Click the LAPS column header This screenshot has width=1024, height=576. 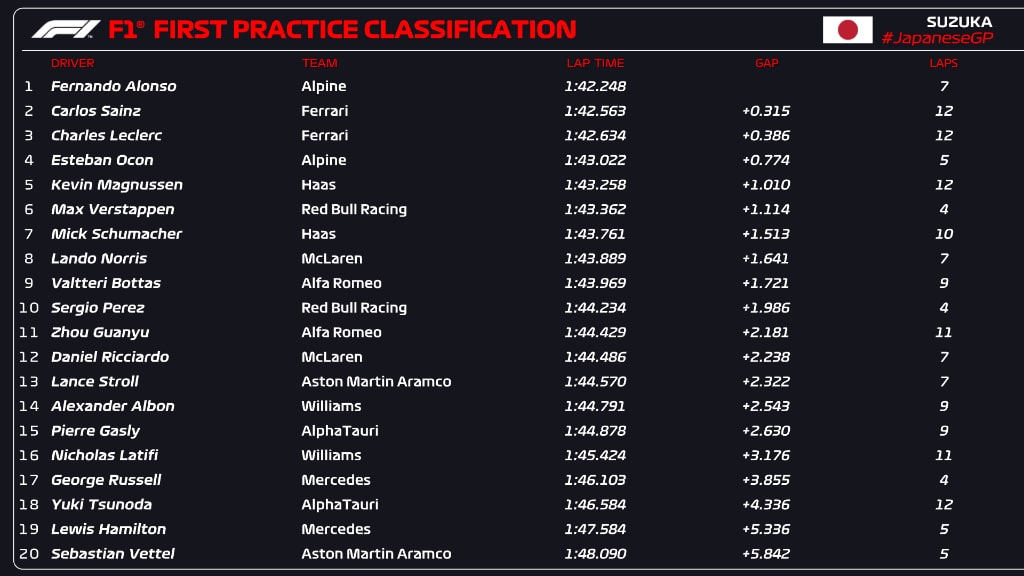pos(944,63)
